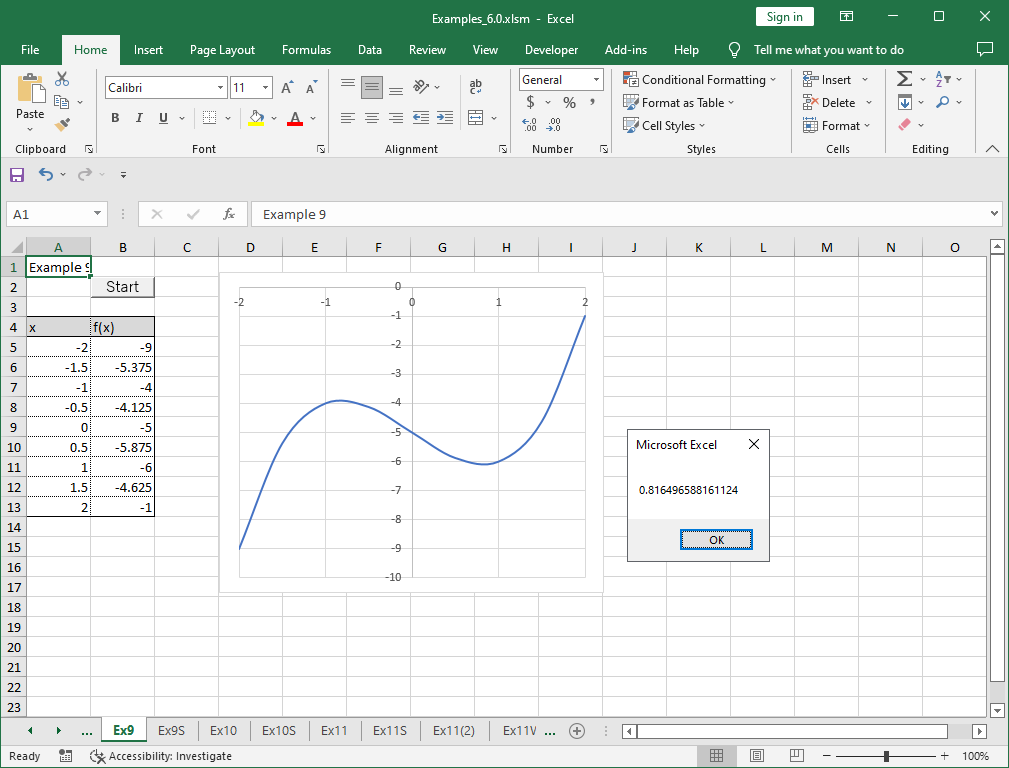
Task: Toggle Italic formatting
Action: coord(139,118)
